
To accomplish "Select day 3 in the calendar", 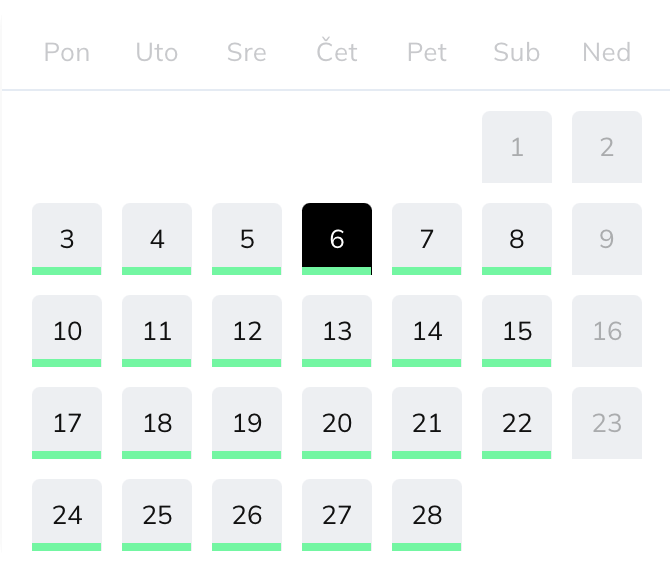I will [x=67, y=239].
